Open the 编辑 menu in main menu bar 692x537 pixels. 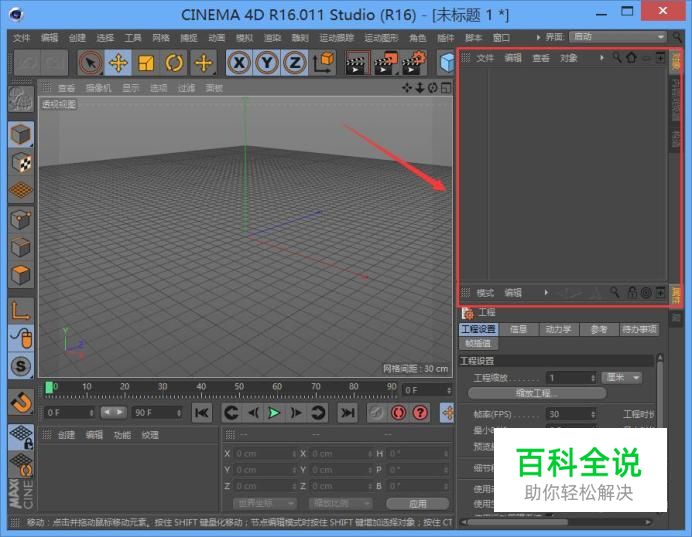click(x=49, y=38)
